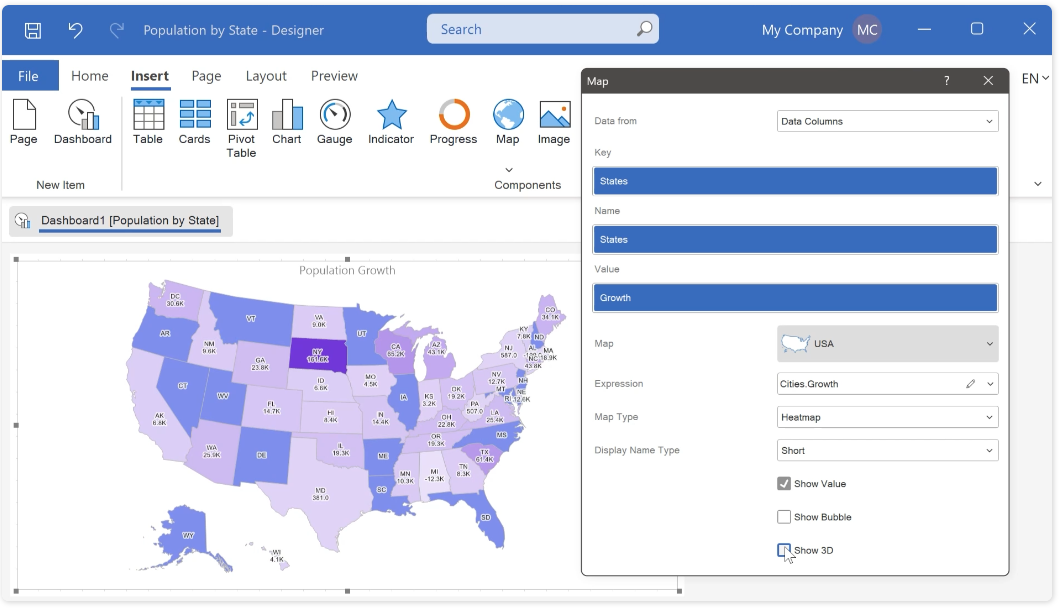
Task: Open the MC user avatar
Action: (x=867, y=30)
